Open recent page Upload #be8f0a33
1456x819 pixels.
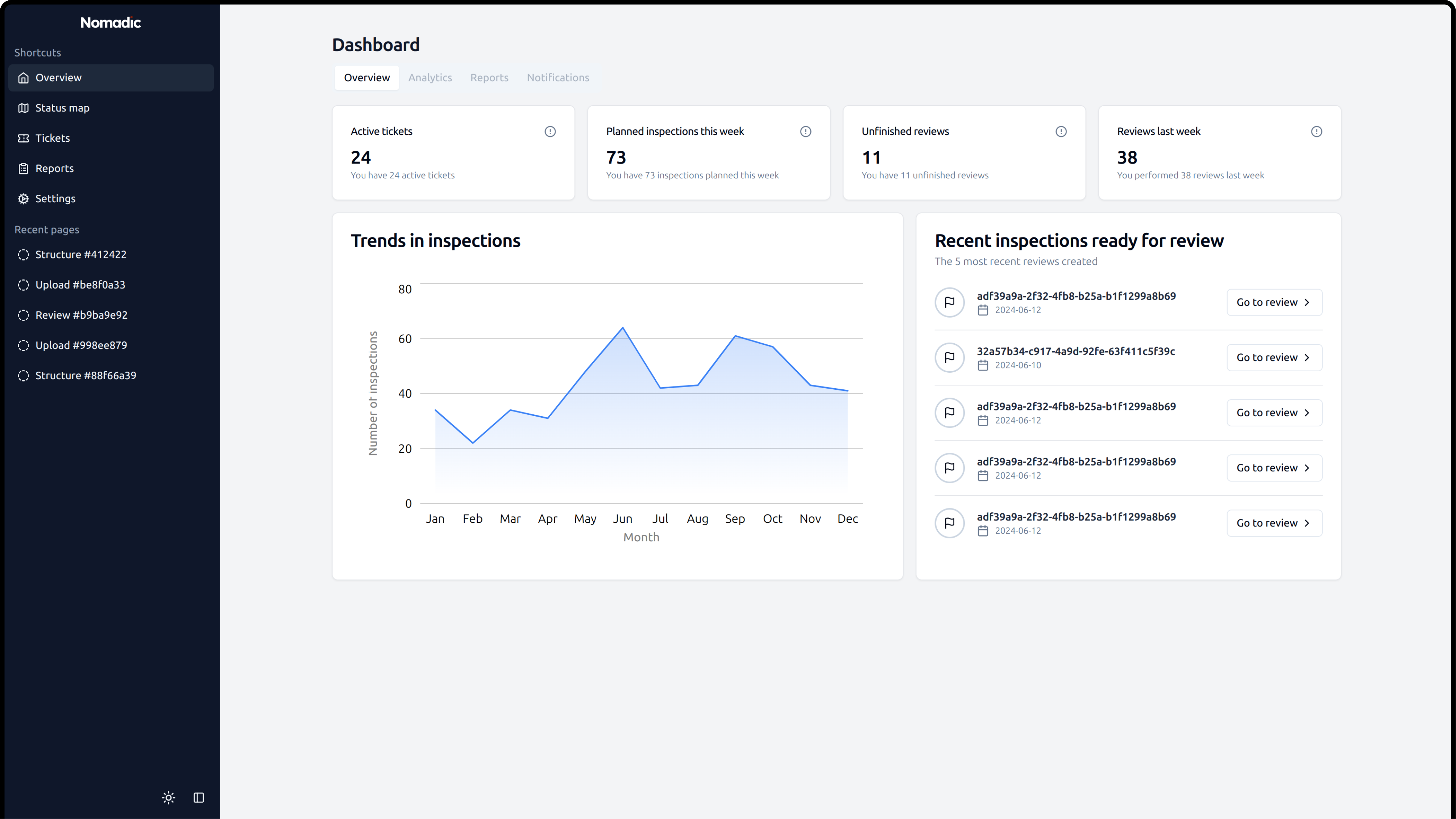80,285
